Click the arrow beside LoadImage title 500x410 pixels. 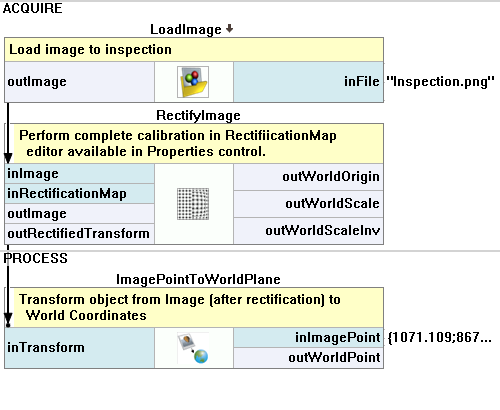229,29
